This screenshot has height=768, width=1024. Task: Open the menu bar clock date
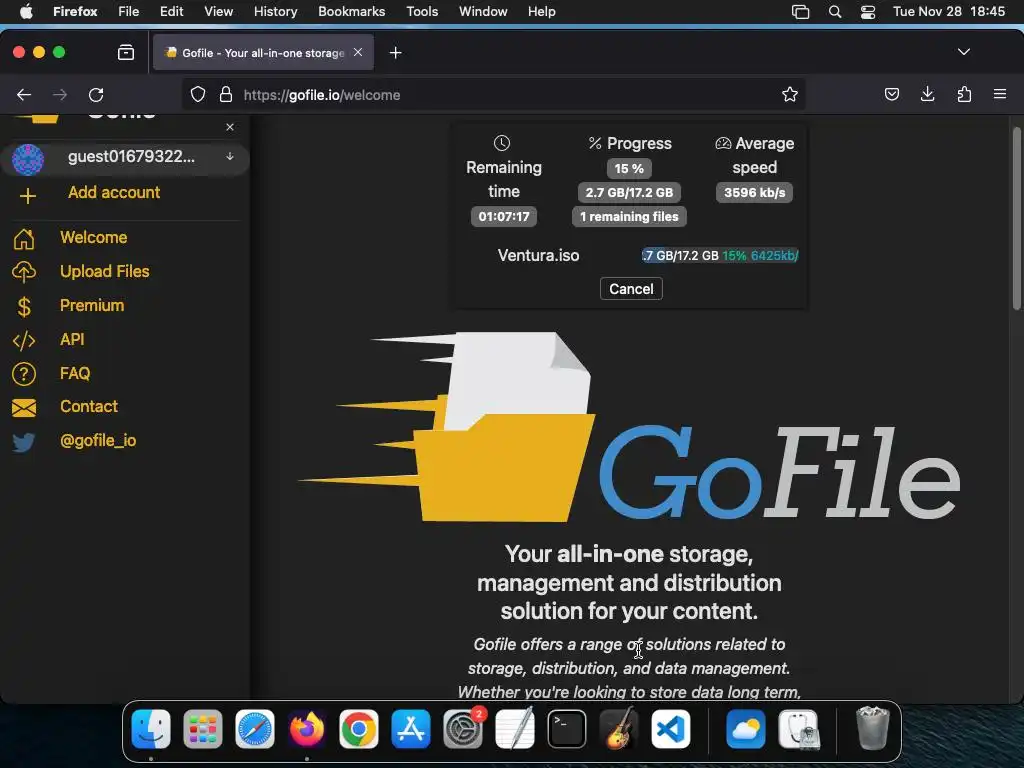coord(949,12)
